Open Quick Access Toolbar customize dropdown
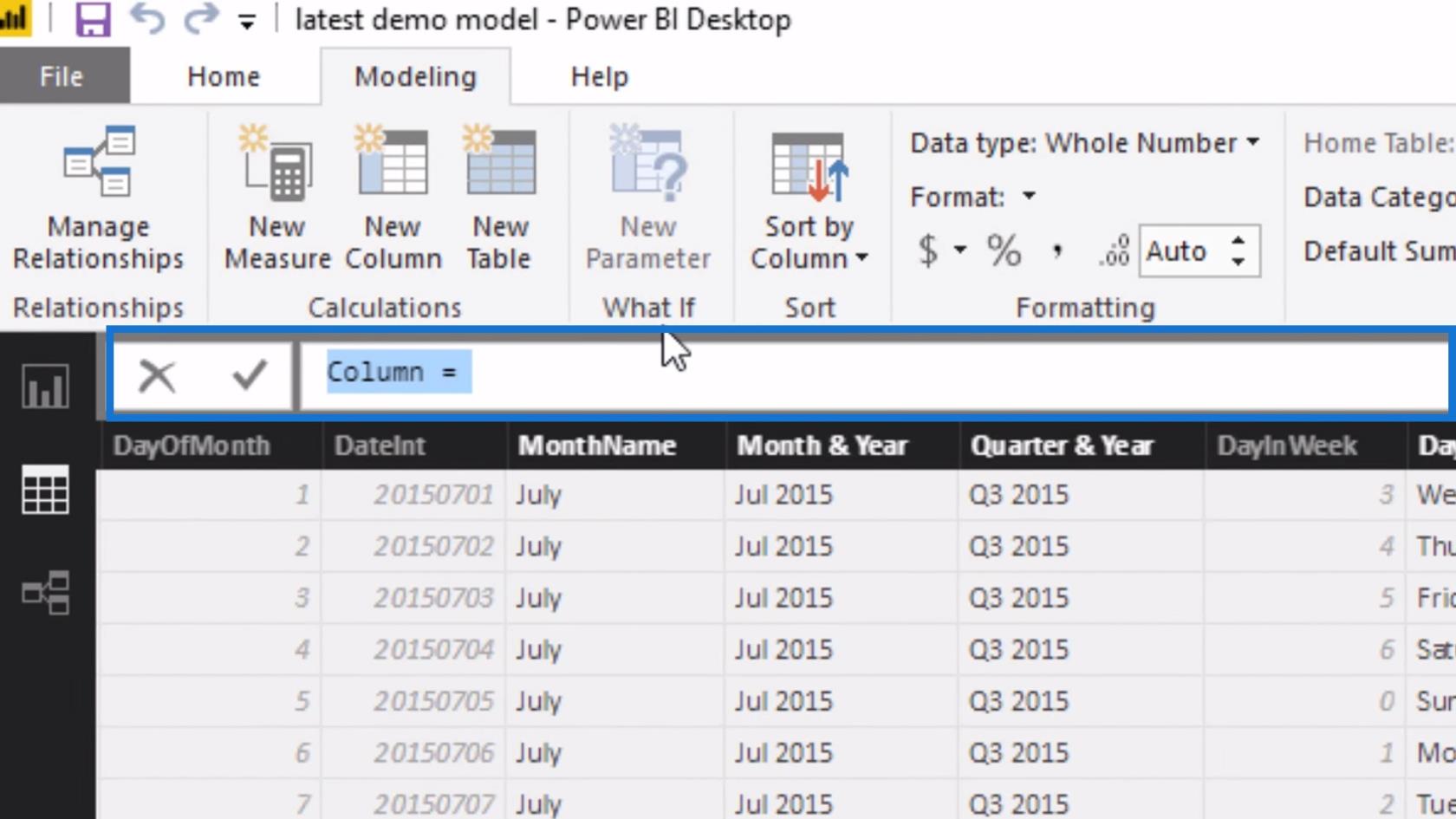Viewport: 1456px width, 819px height. coord(247,23)
